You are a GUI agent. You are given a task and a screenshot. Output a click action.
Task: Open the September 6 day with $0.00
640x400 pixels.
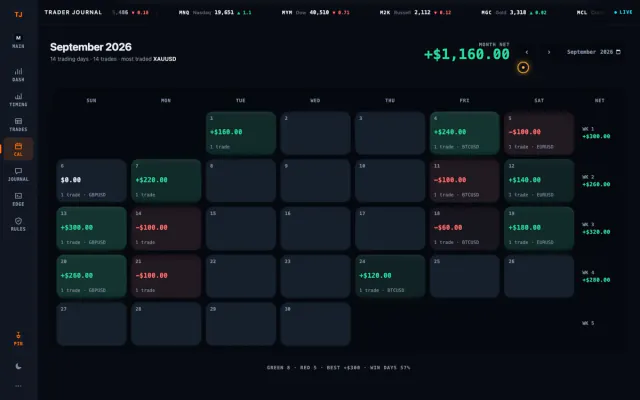91,181
